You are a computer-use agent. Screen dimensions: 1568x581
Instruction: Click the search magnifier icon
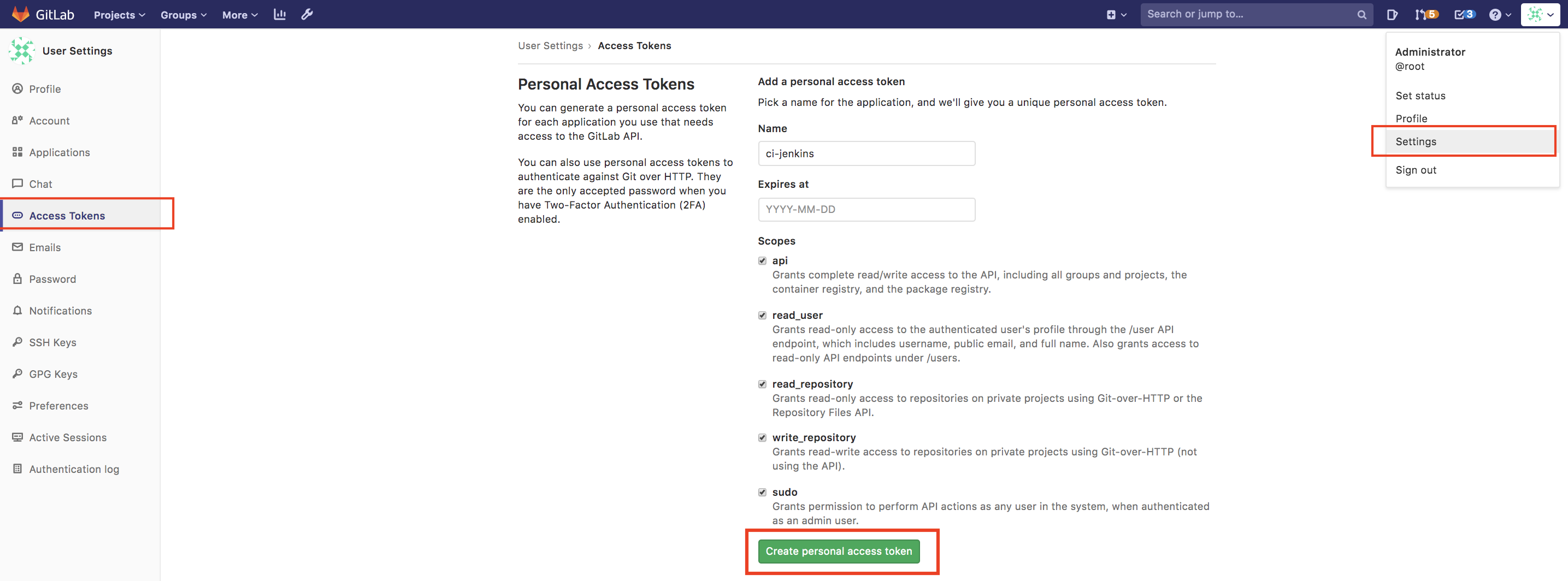click(x=1361, y=15)
